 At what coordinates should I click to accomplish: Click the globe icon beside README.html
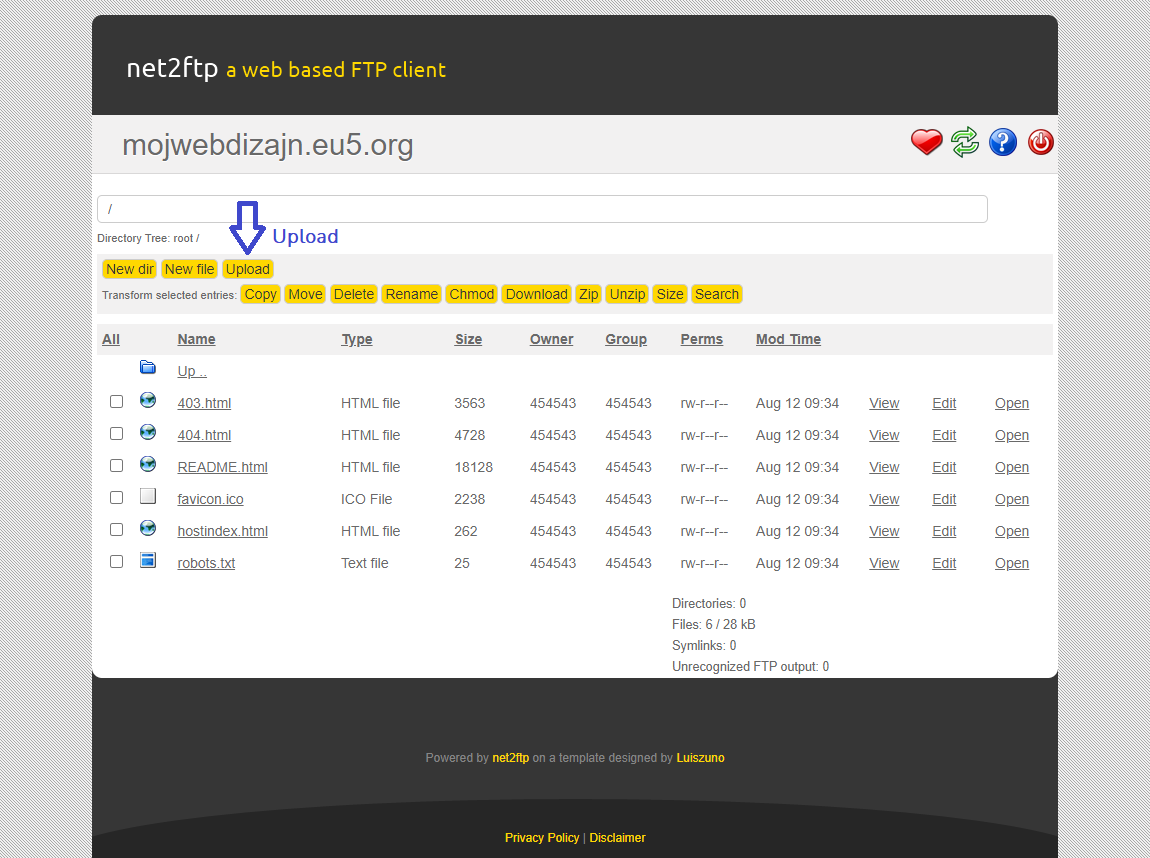pyautogui.click(x=148, y=463)
